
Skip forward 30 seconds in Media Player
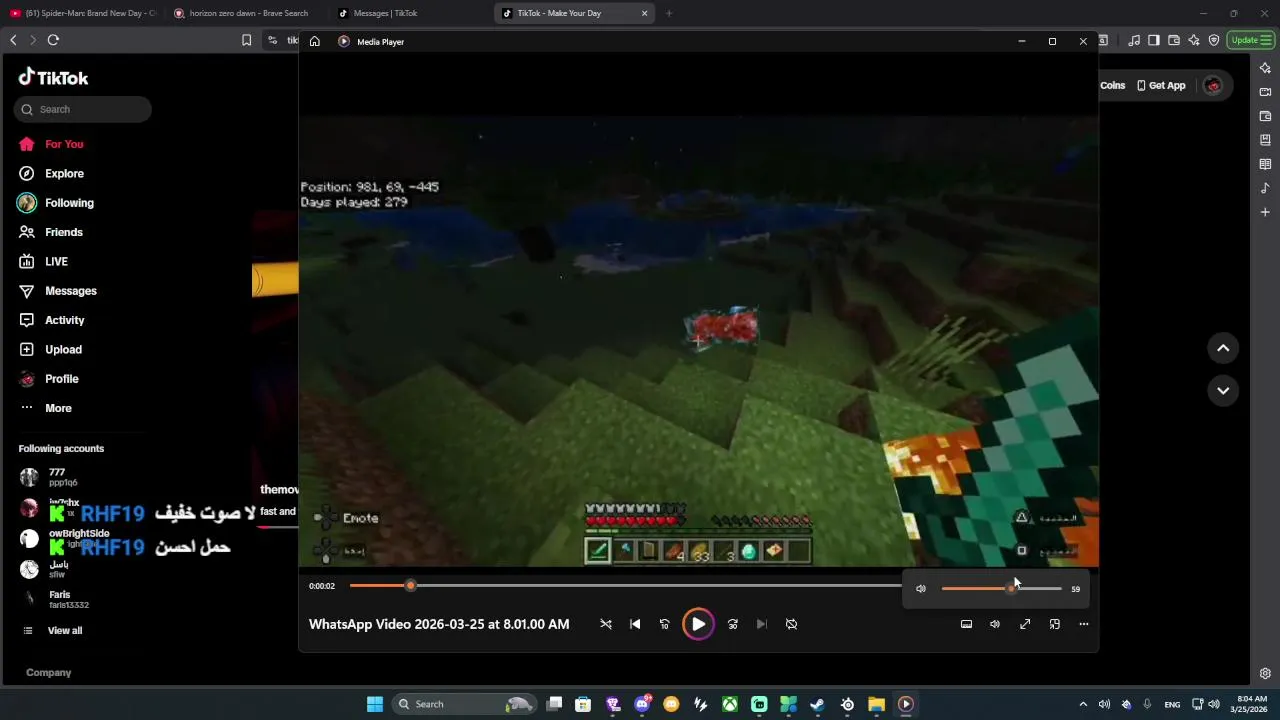point(733,624)
